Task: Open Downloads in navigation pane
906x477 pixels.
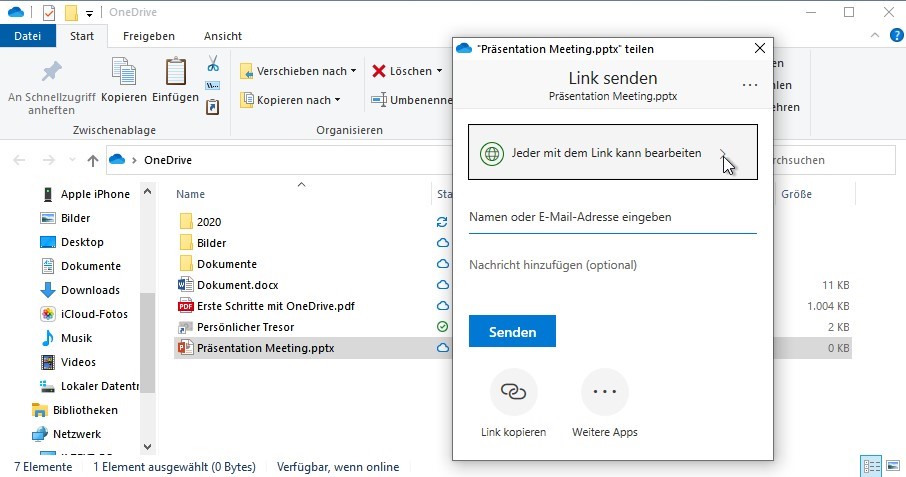Action: 80,290
